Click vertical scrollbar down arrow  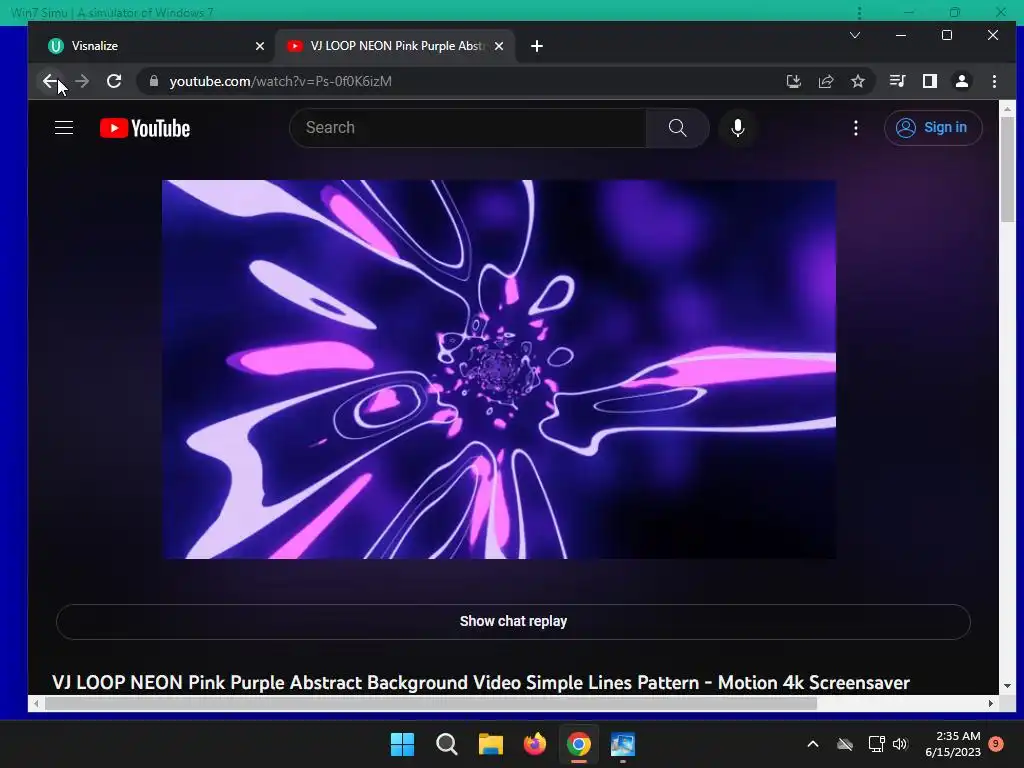tap(1007, 686)
